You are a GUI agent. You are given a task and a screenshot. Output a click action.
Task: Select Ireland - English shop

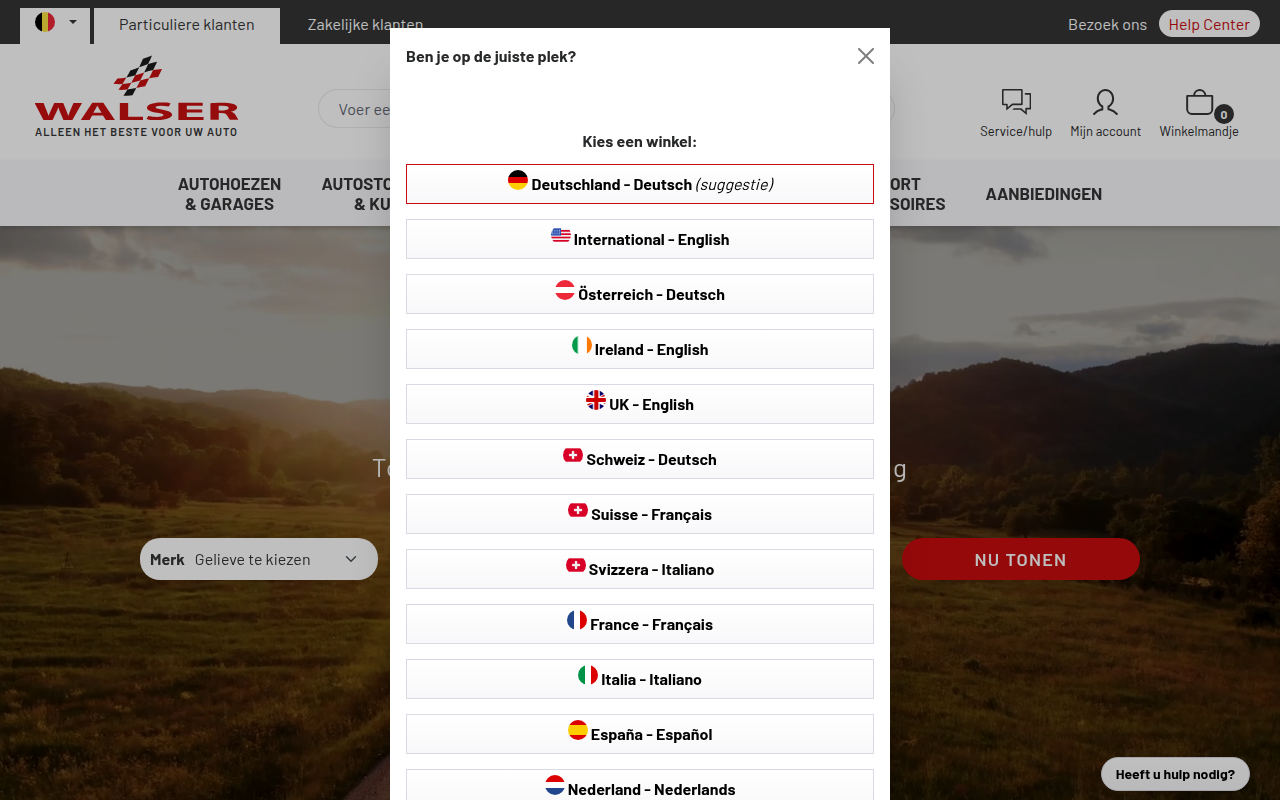(x=640, y=349)
